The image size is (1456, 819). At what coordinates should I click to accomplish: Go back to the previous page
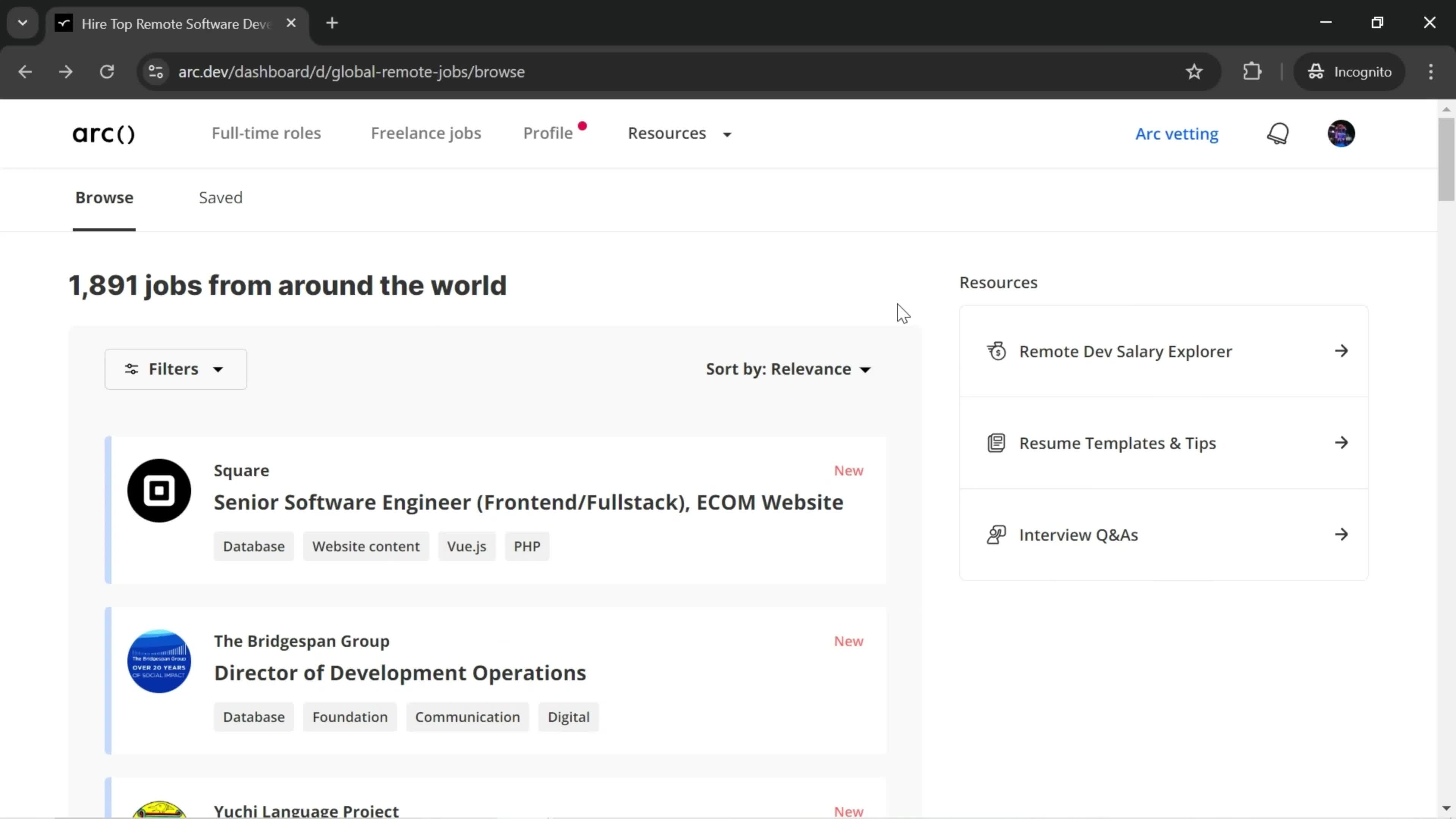[25, 72]
